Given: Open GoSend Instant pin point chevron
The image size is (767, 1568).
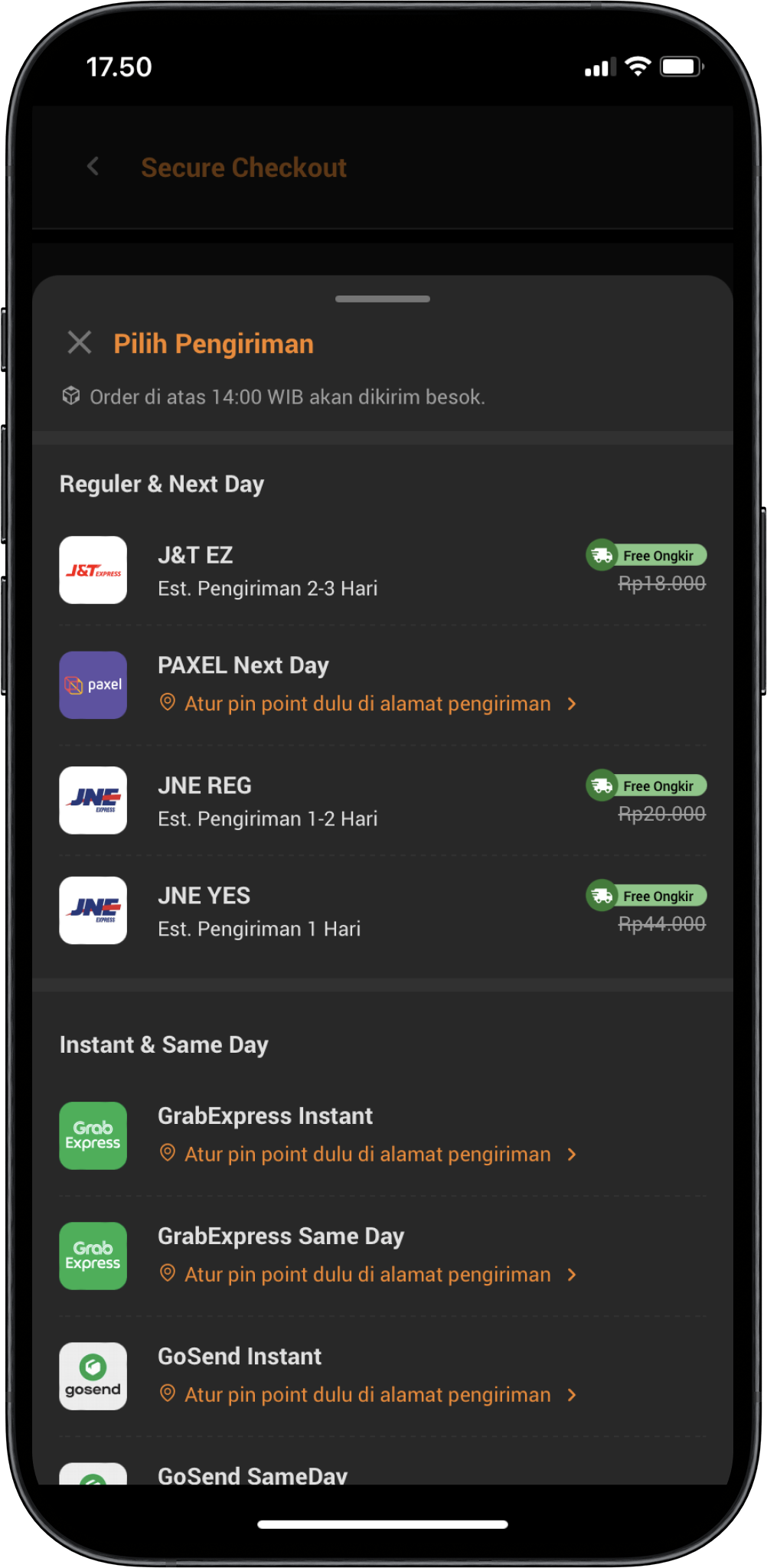Looking at the screenshot, I should click(572, 1394).
